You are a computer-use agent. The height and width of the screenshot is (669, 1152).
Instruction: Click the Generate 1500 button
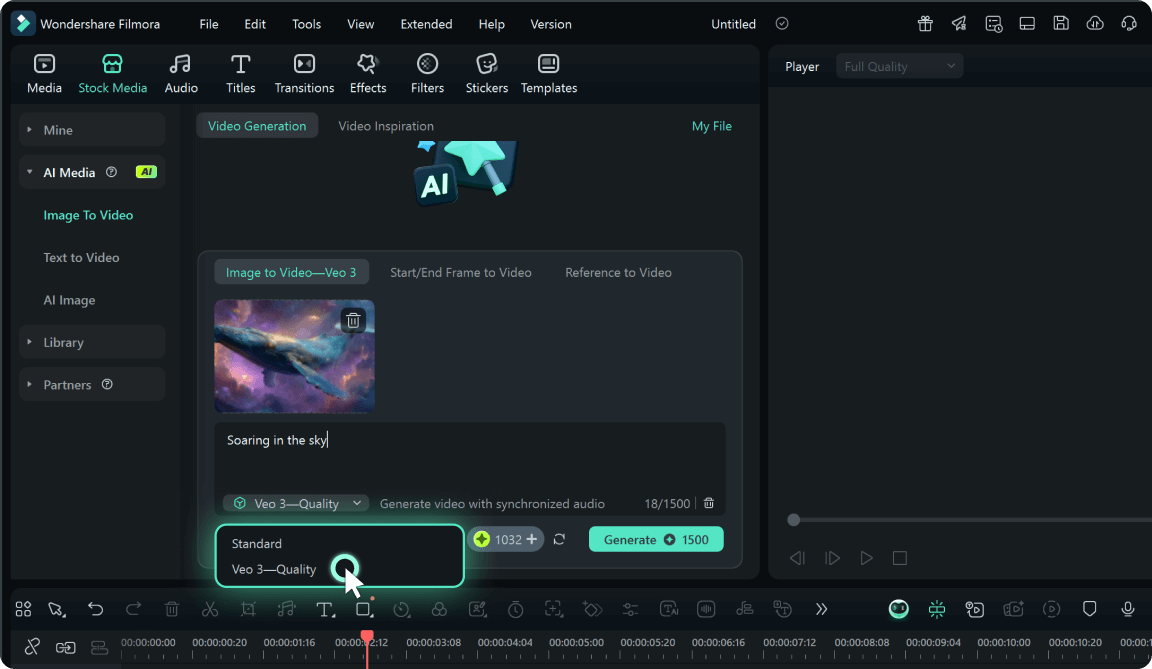(656, 539)
